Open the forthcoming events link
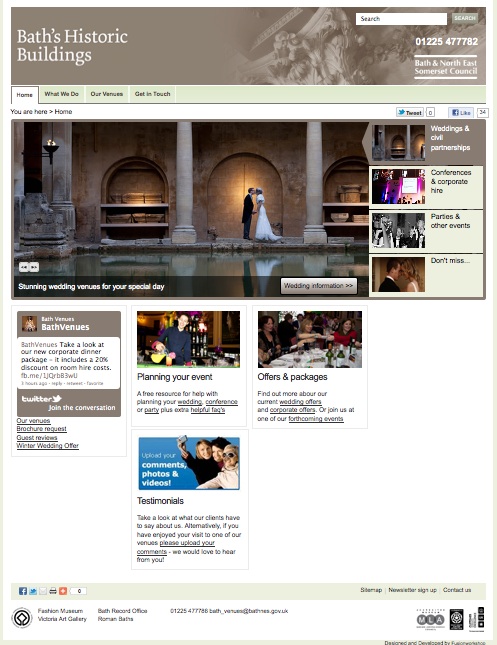The width and height of the screenshot is (497, 645). (316, 419)
